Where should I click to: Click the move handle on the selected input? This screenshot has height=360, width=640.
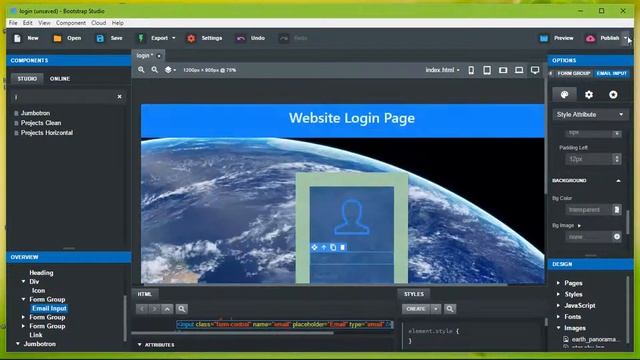314,247
